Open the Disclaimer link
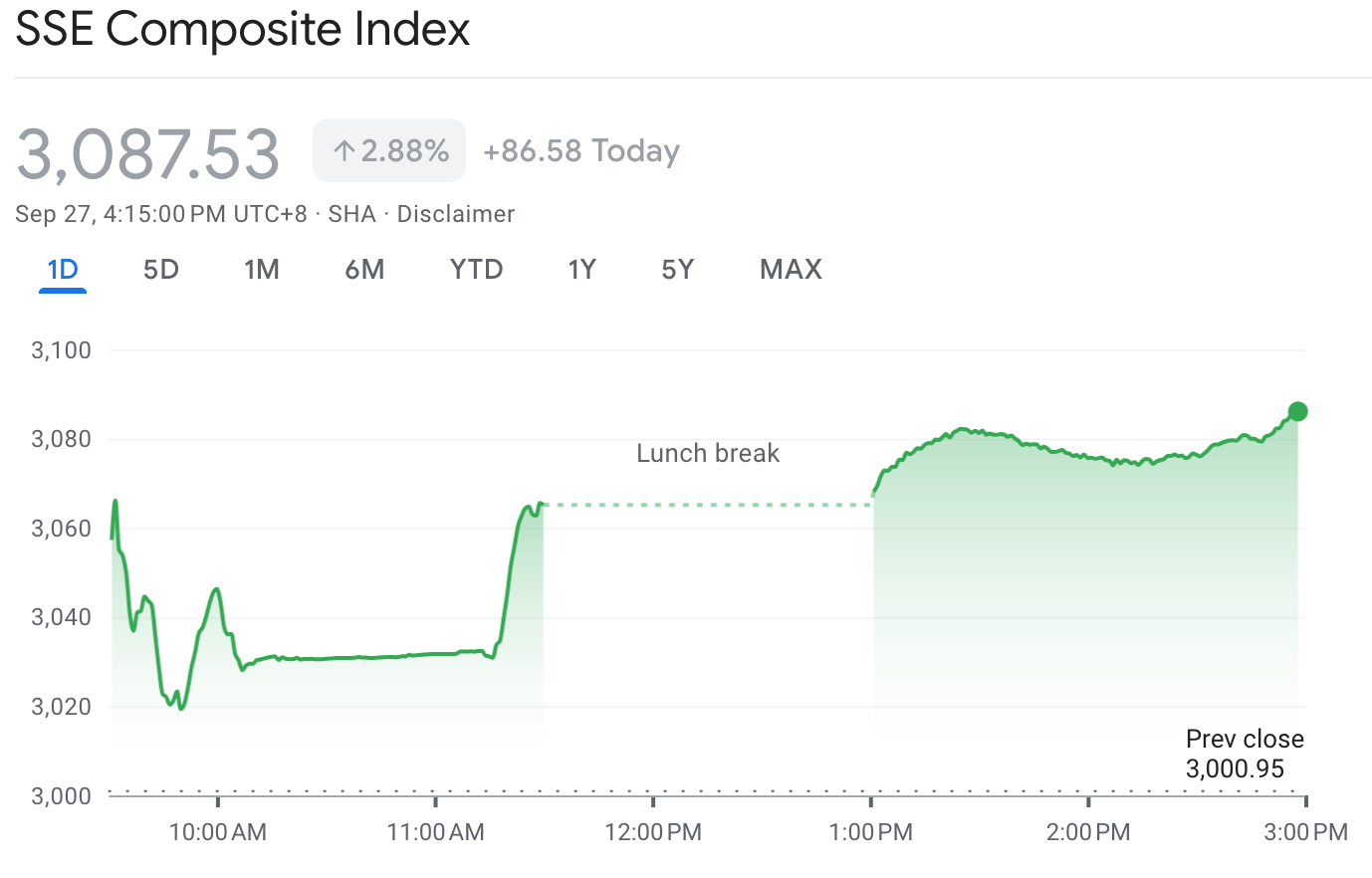This screenshot has width=1372, height=878. point(456,214)
